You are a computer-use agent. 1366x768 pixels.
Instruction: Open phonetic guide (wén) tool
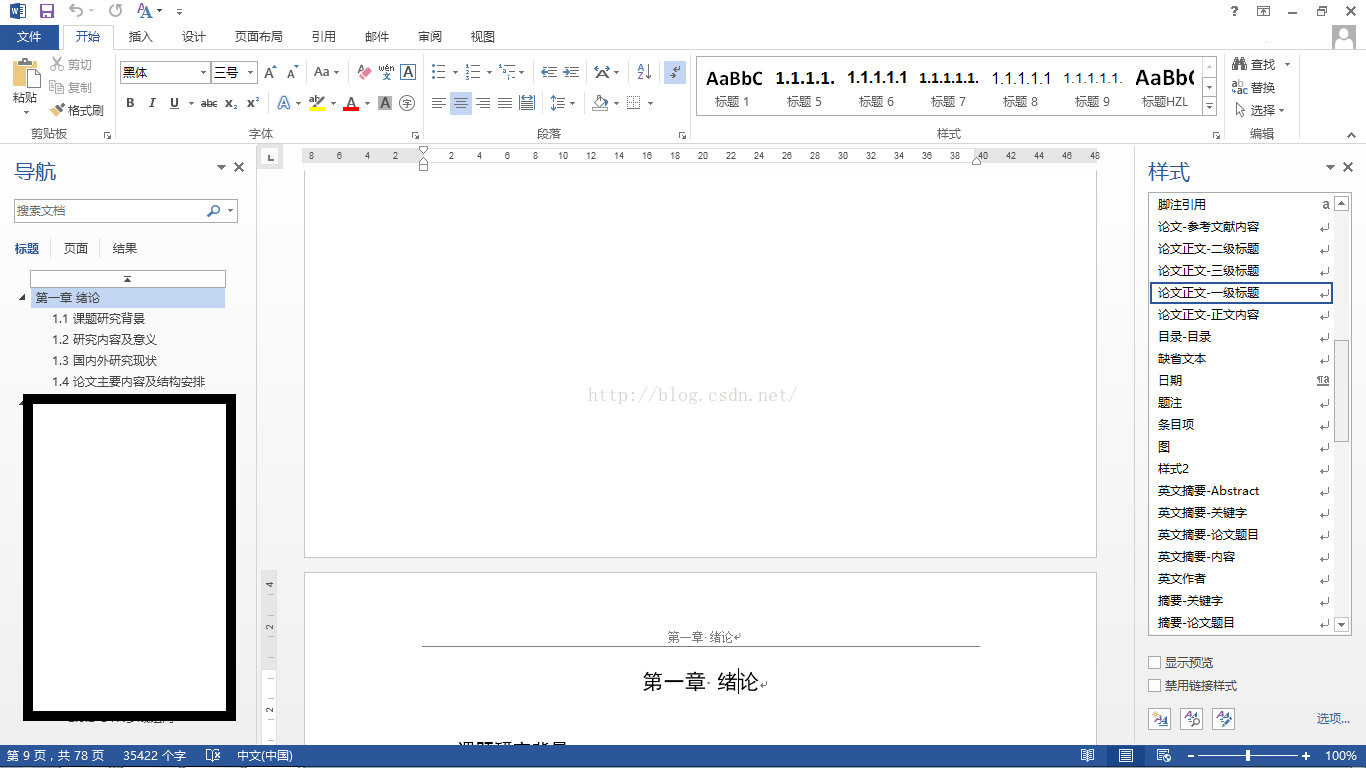coord(386,72)
